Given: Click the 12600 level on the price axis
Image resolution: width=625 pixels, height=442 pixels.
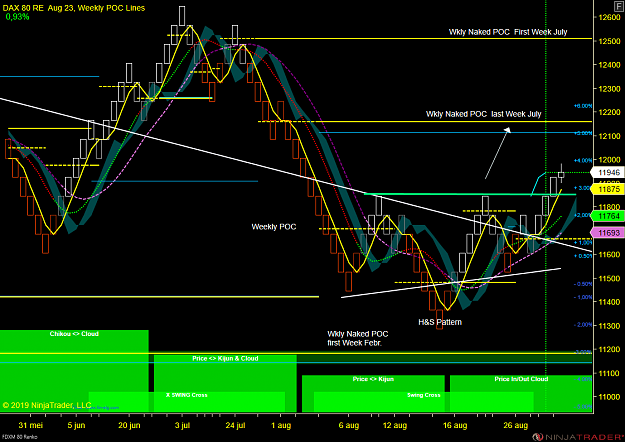Looking at the screenshot, I should click(609, 17).
